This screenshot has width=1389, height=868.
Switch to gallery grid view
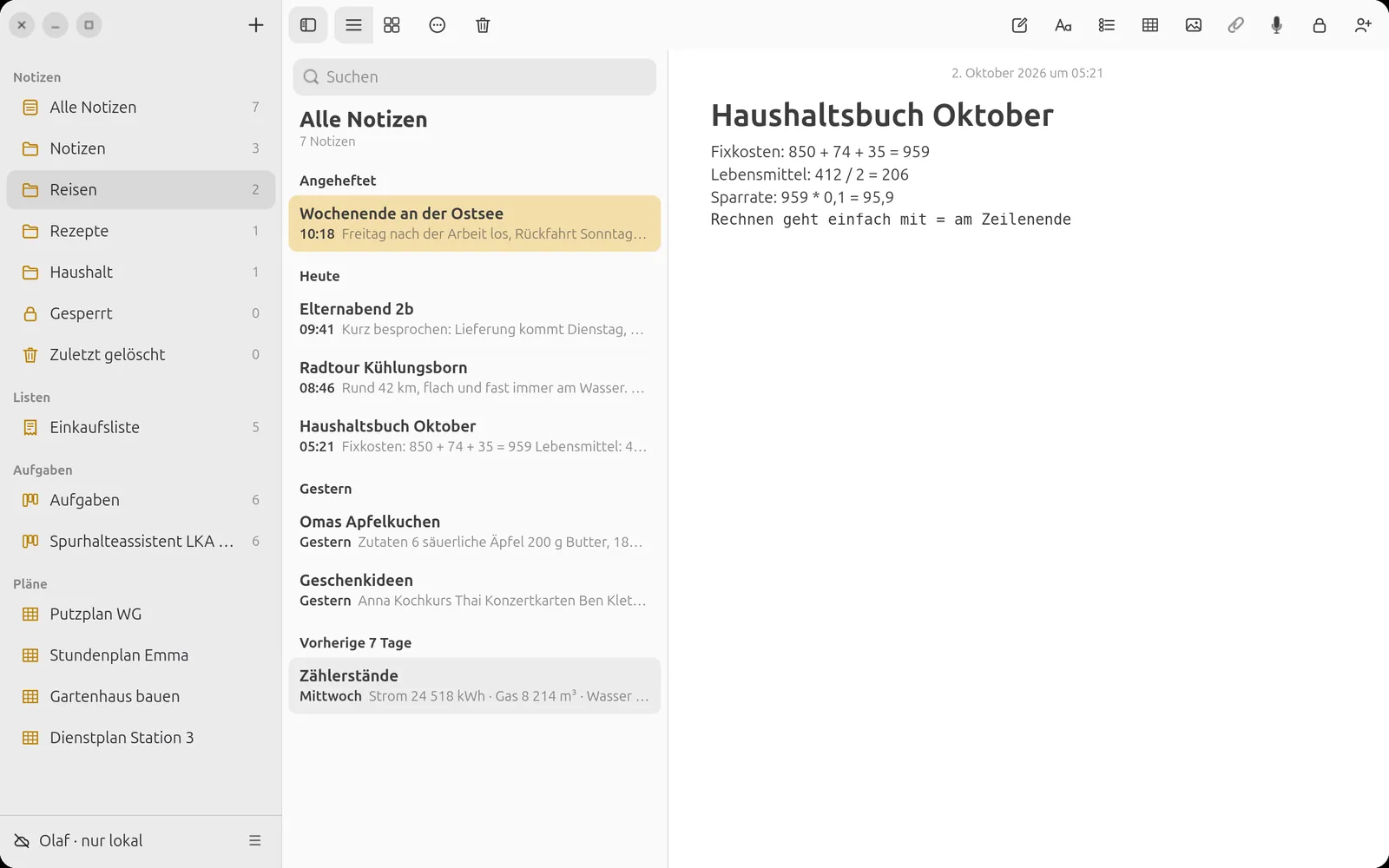pyautogui.click(x=392, y=25)
